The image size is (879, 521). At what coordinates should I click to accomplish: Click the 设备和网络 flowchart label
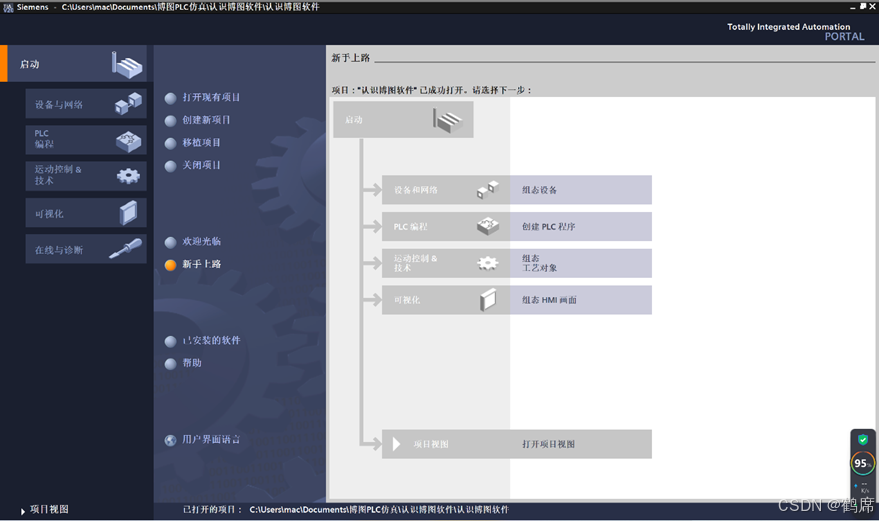pos(415,190)
